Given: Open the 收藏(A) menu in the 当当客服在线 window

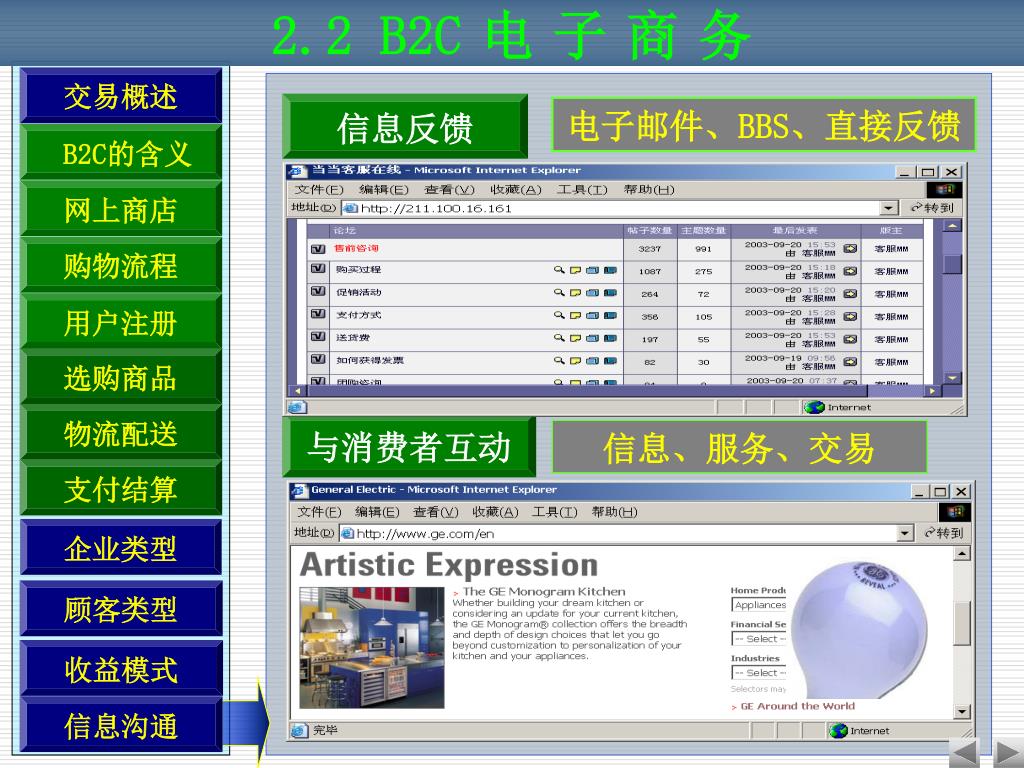Looking at the screenshot, I should (x=516, y=190).
